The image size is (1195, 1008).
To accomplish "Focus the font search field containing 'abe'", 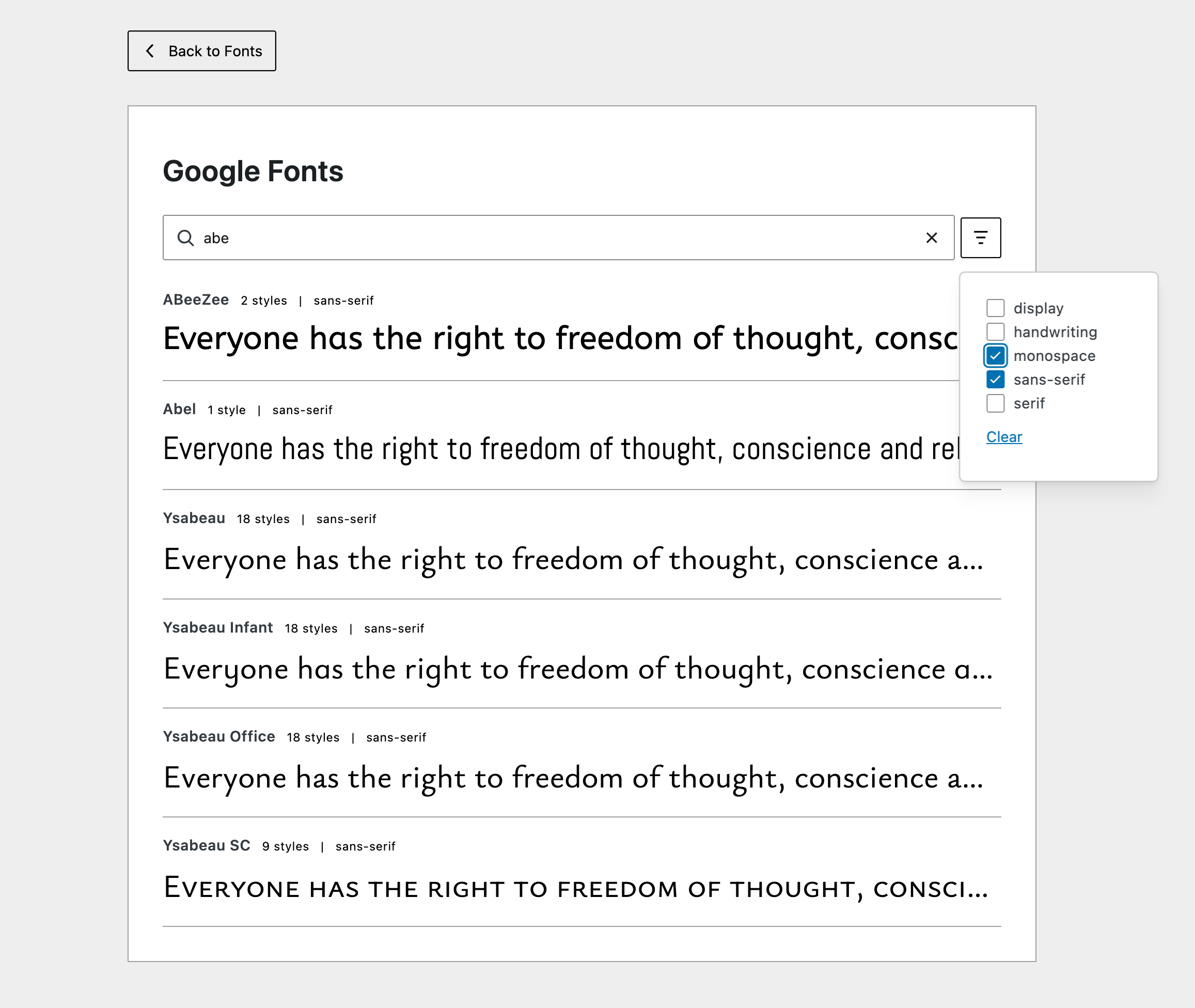I will [x=558, y=238].
